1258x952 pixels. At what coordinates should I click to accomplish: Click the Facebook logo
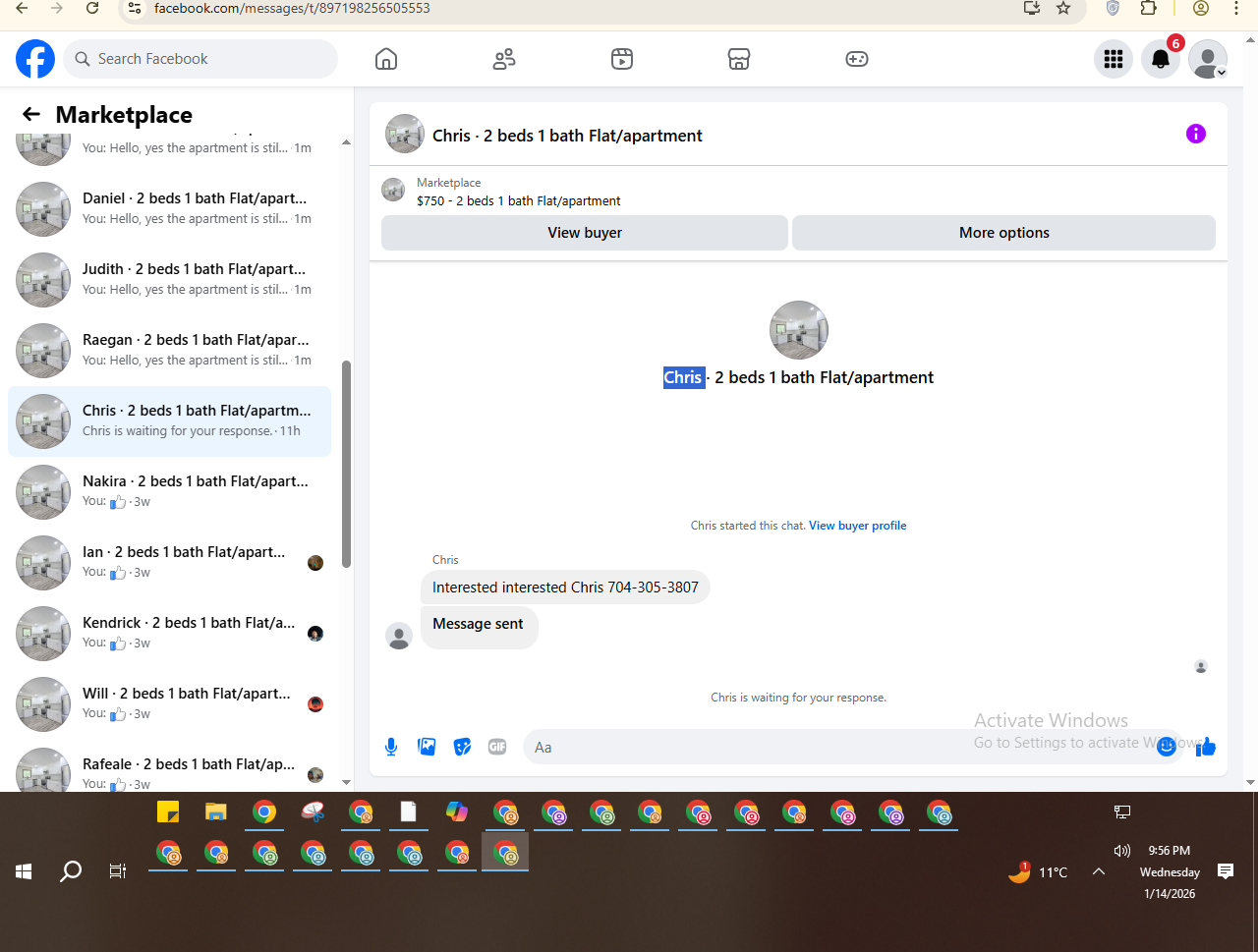(x=35, y=59)
